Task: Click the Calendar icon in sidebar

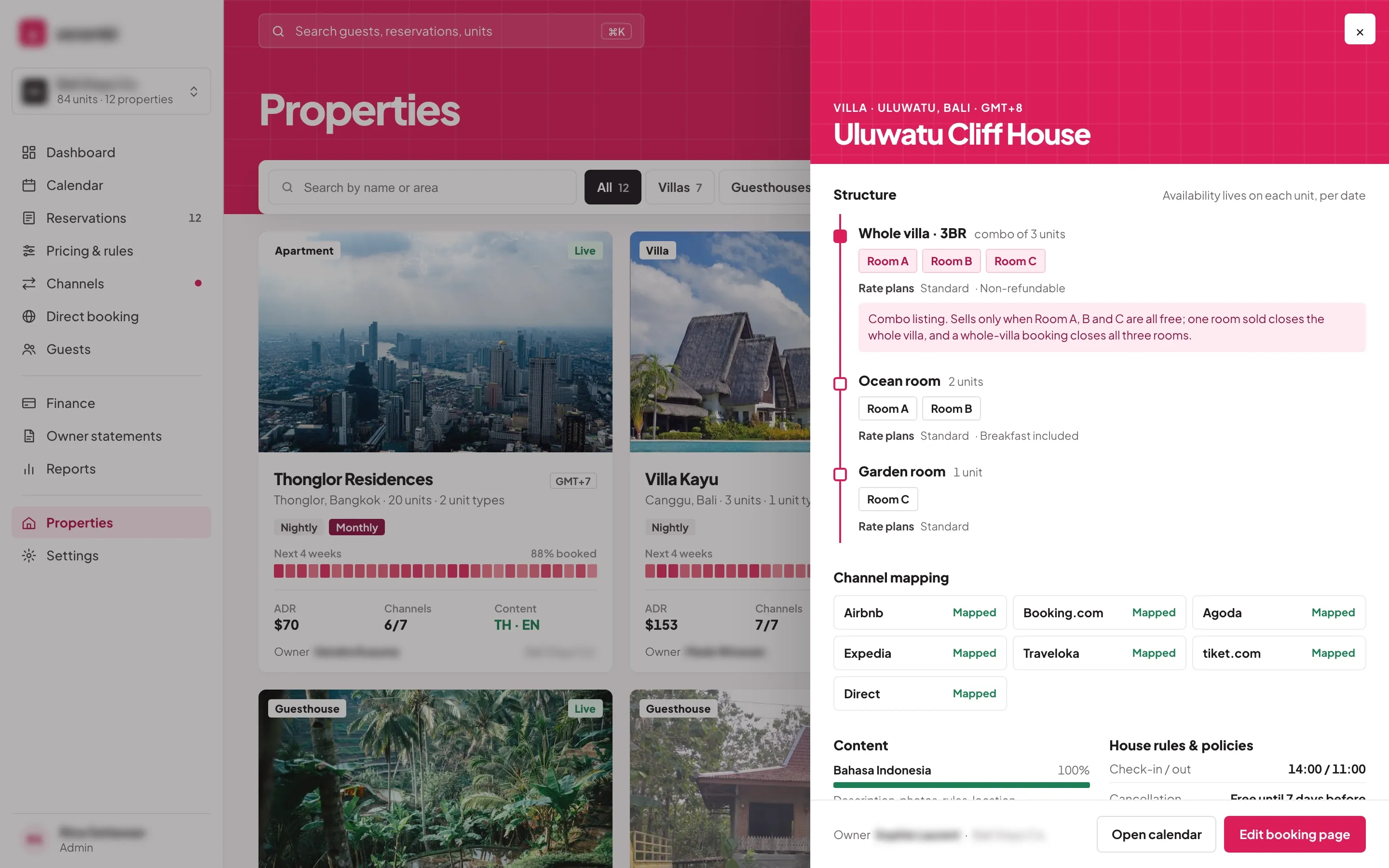Action: [x=29, y=185]
